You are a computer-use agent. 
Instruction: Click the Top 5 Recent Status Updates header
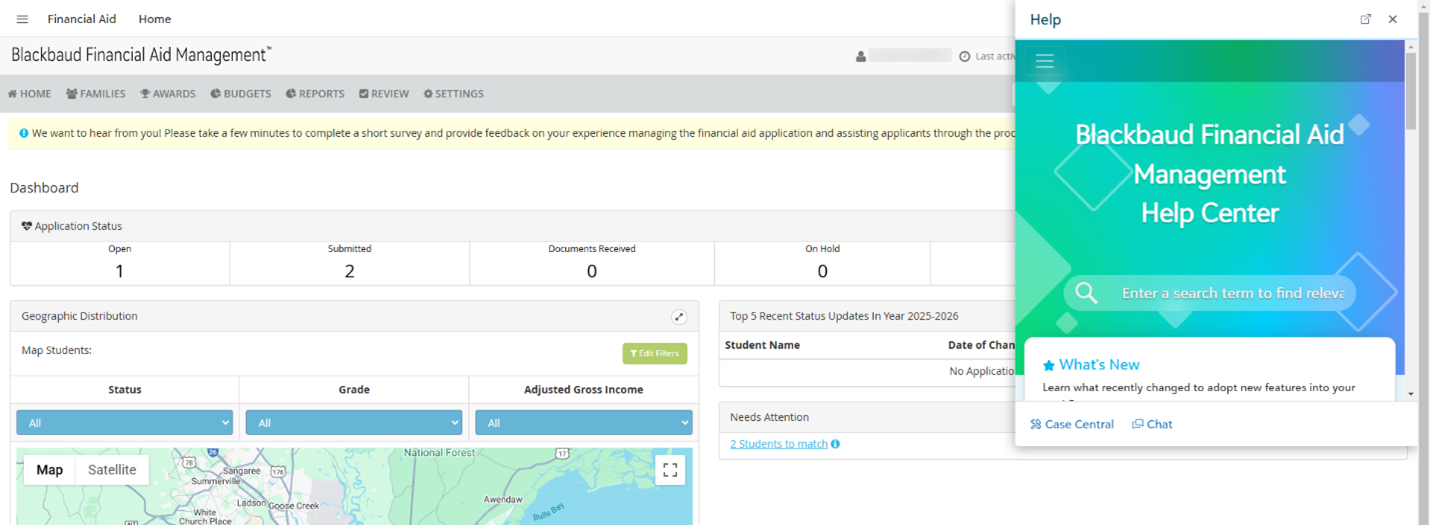pyautogui.click(x=844, y=316)
